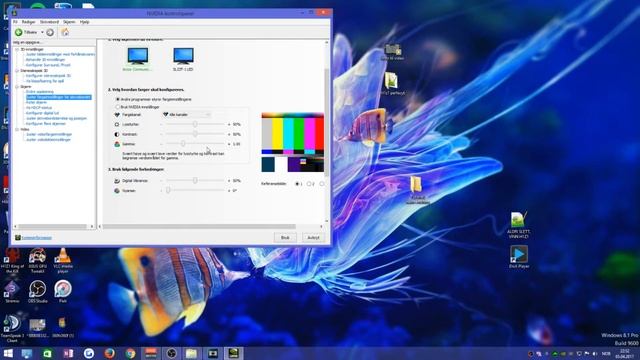Click the Systeminformasjon icon at the bottom left

coord(18,238)
